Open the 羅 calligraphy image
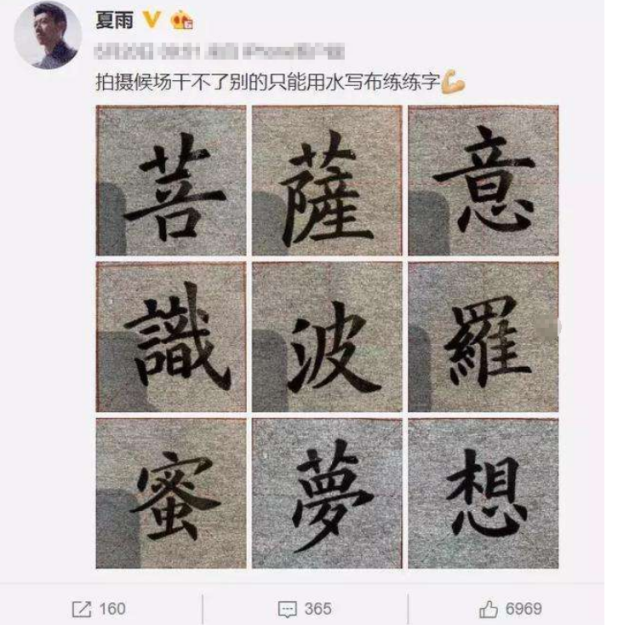Screen dimensions: 641x625 483,337
